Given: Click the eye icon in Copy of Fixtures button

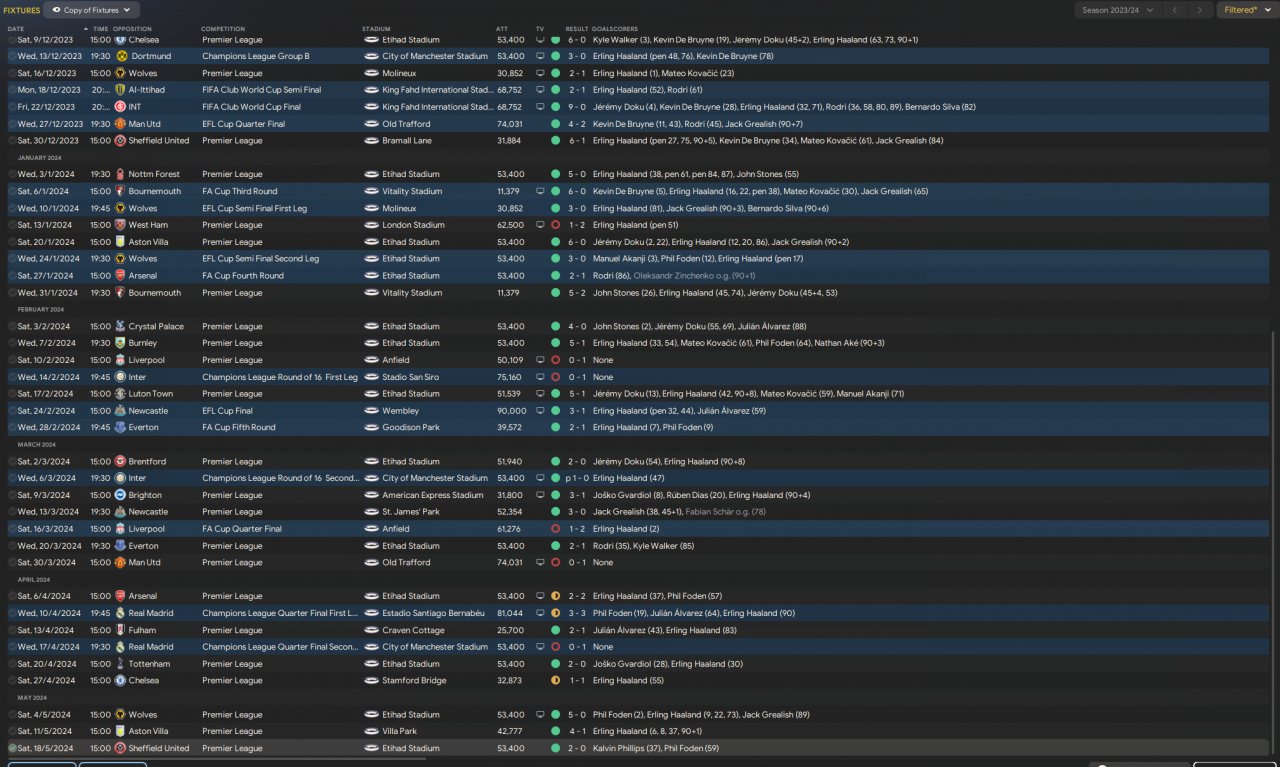Looking at the screenshot, I should pyautogui.click(x=56, y=10).
